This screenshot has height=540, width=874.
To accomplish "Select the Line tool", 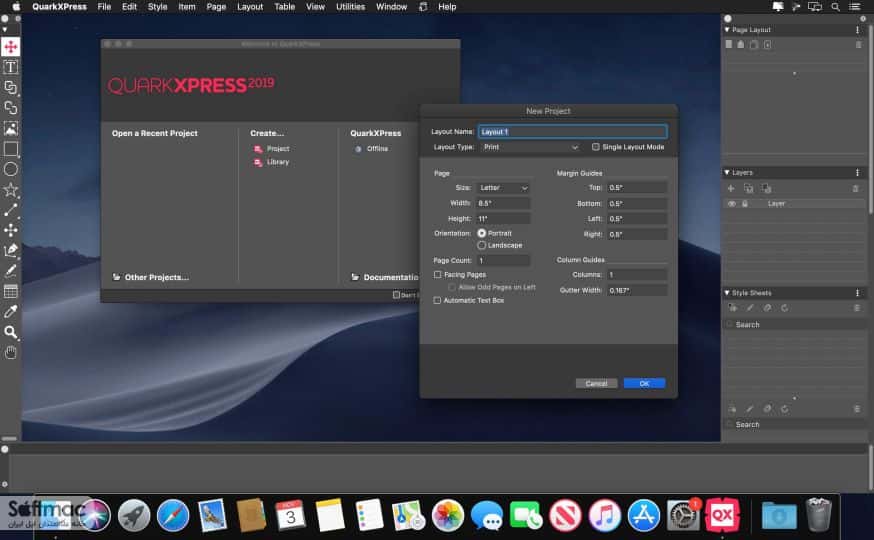I will 11,210.
